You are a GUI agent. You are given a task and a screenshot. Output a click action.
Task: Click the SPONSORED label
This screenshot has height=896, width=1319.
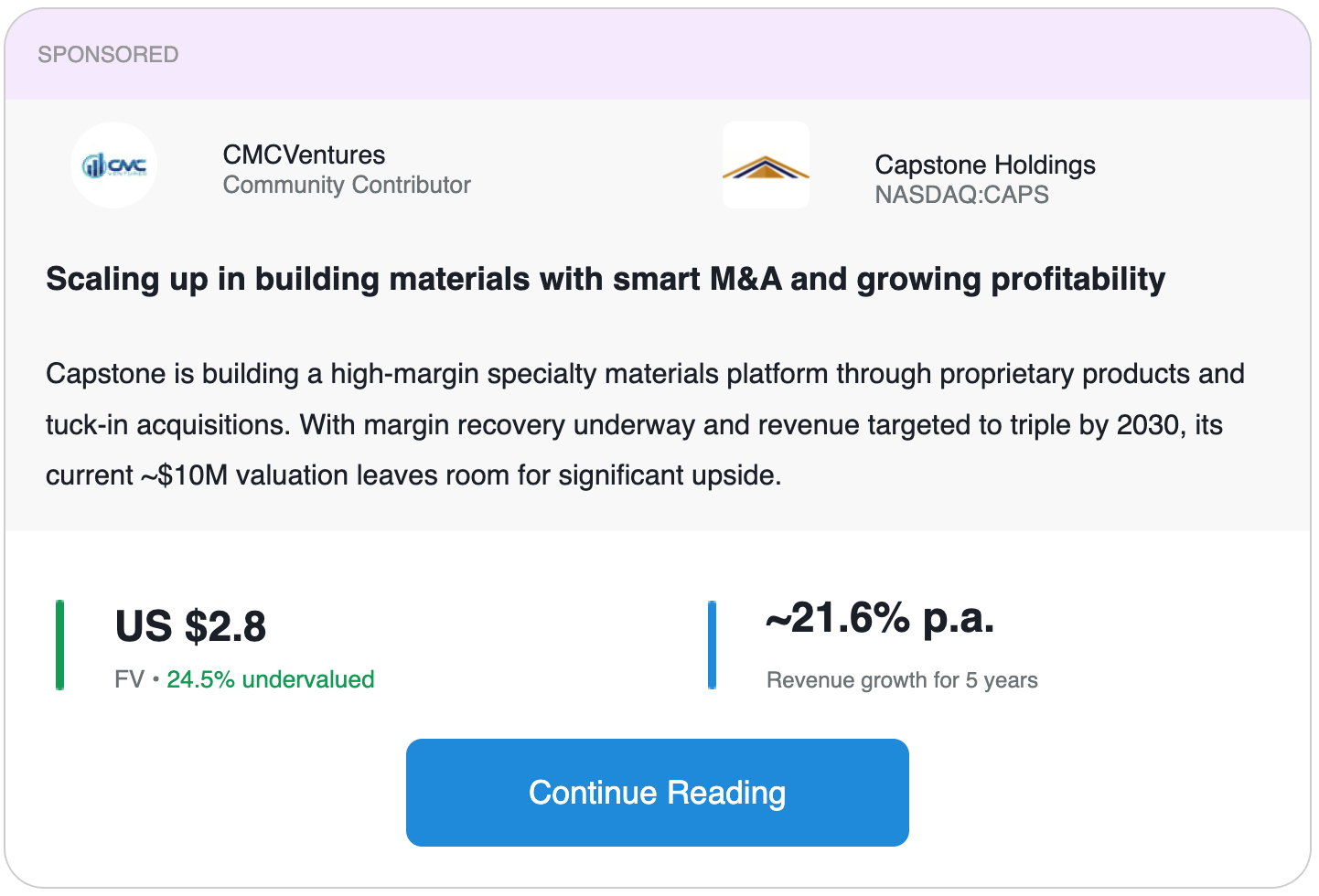point(108,54)
